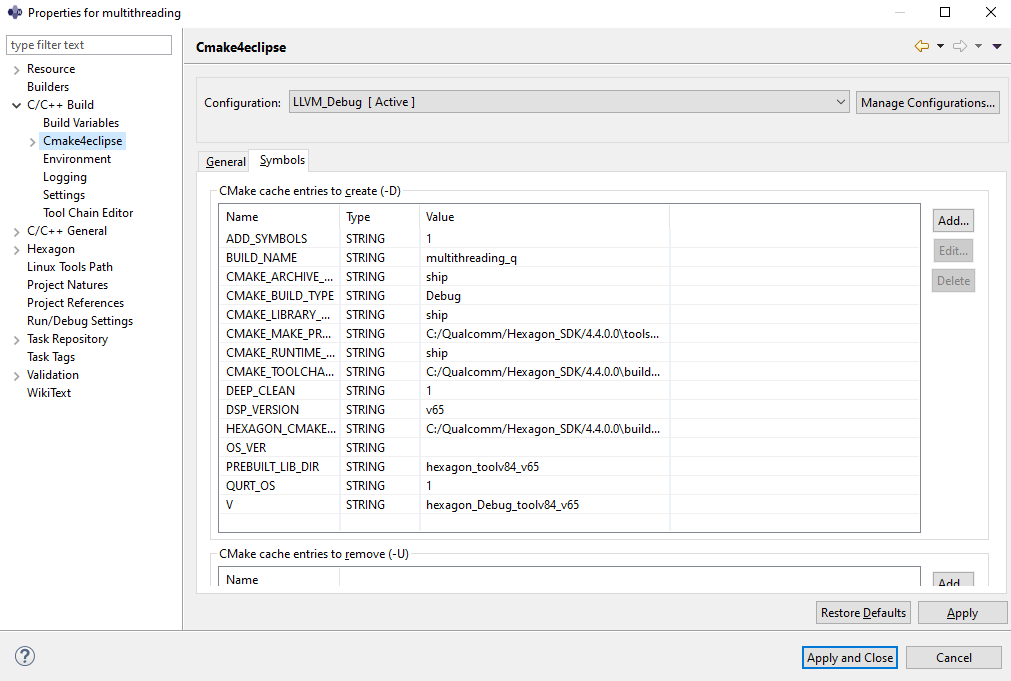
Task: Select Build Variables in the tree
Action: coord(81,123)
